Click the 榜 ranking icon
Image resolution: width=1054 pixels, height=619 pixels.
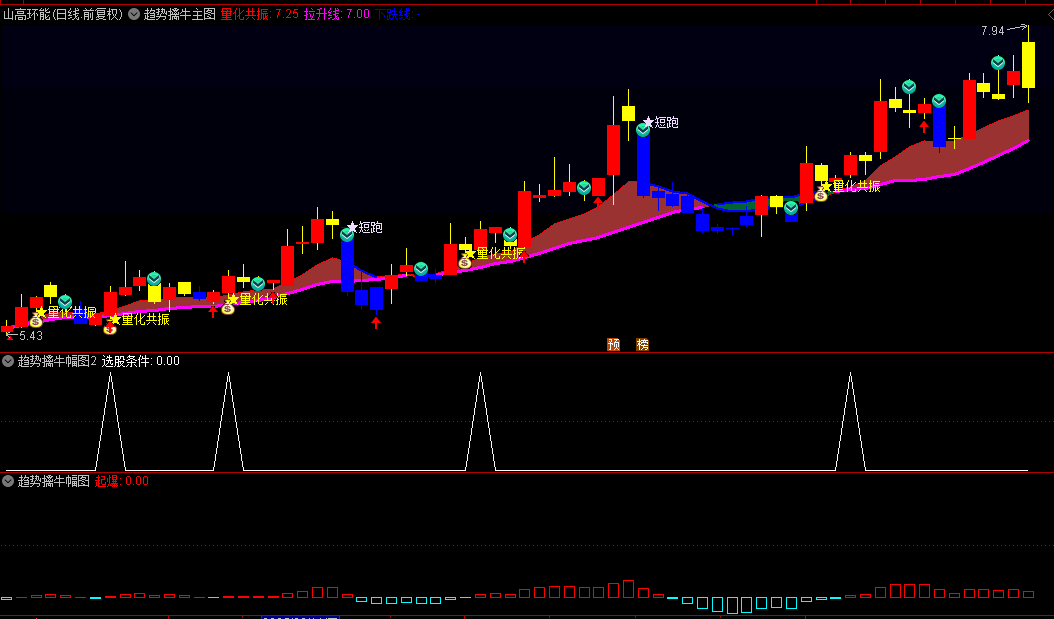click(x=643, y=344)
